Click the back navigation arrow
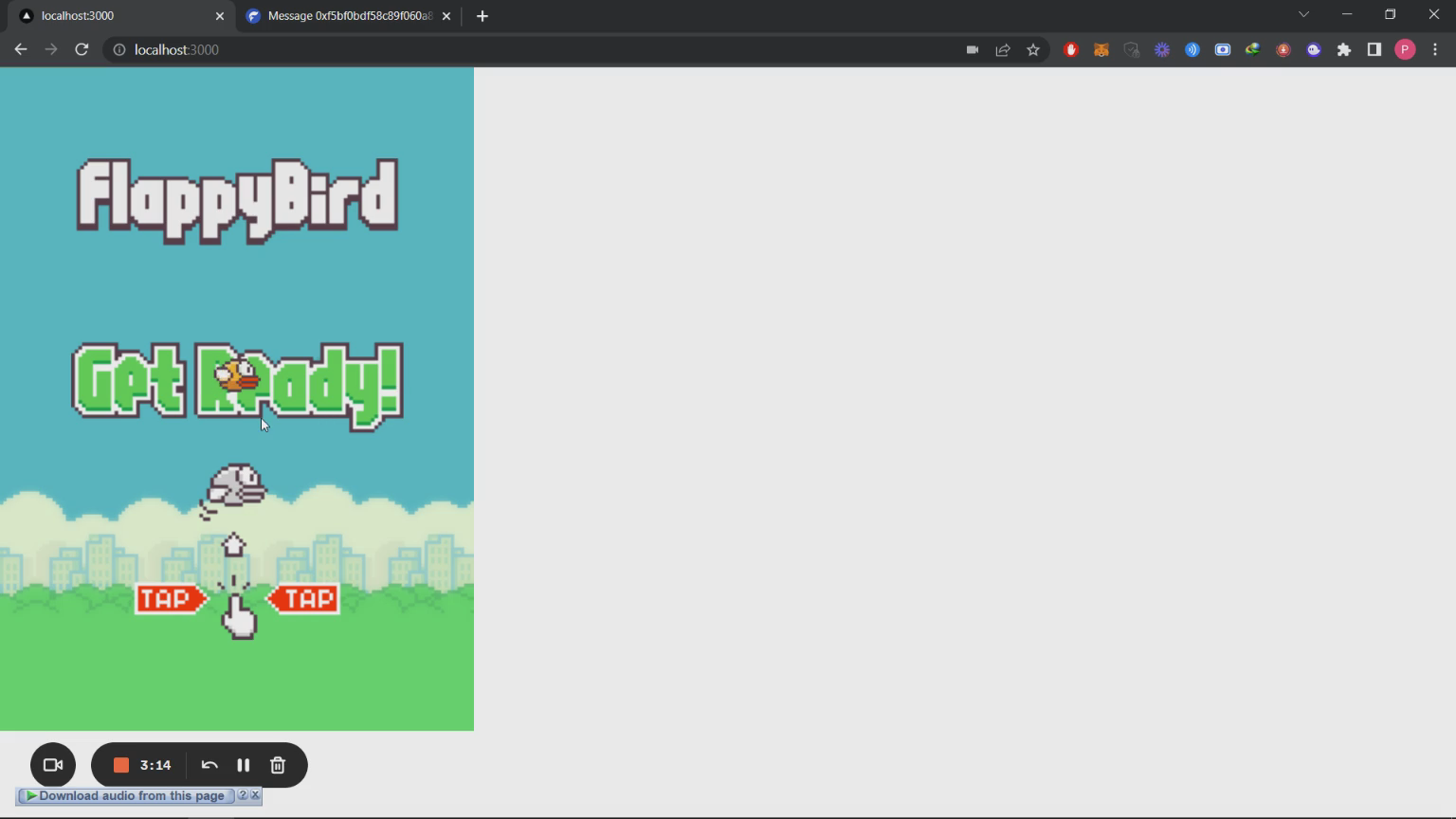 tap(21, 49)
